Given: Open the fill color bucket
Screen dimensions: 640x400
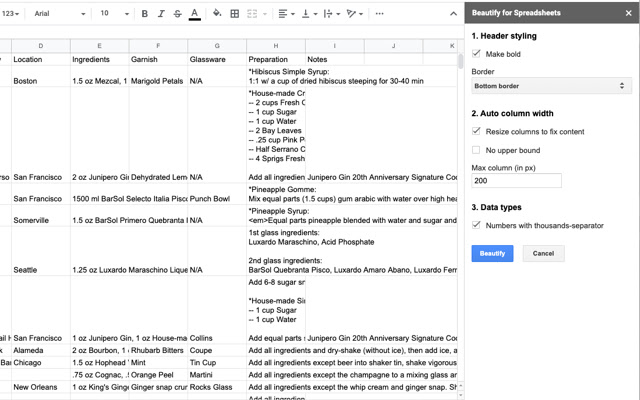Looking at the screenshot, I should tap(217, 14).
